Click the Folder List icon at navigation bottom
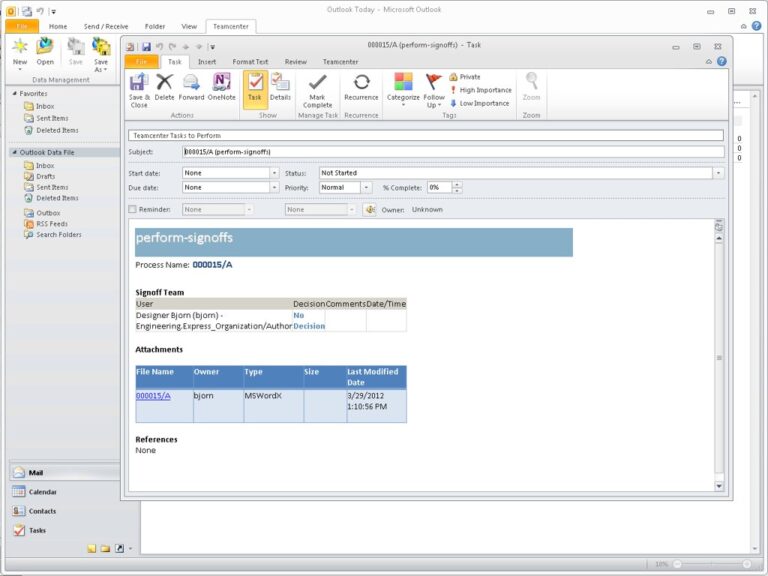The height and width of the screenshot is (576, 768). [105, 549]
